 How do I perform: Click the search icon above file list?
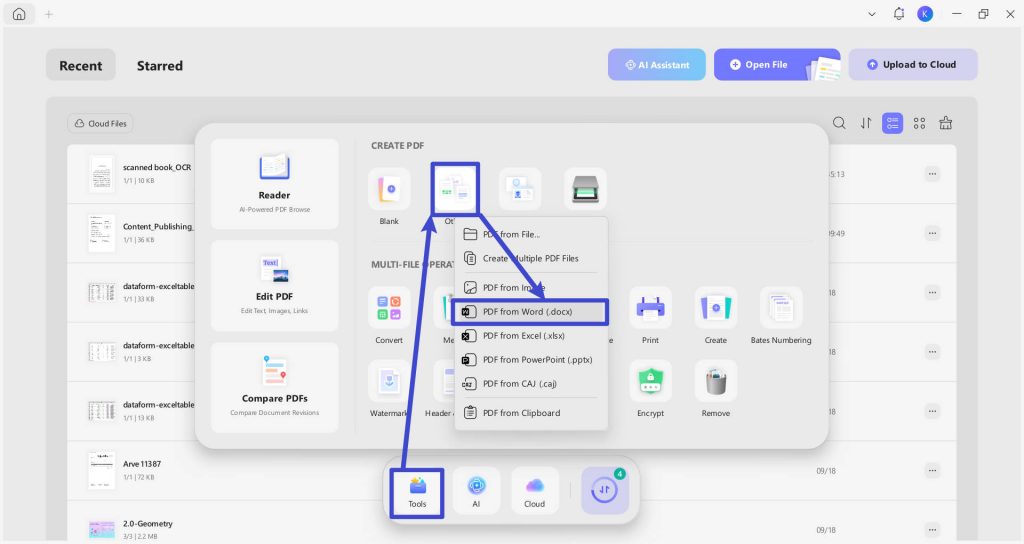pos(839,123)
